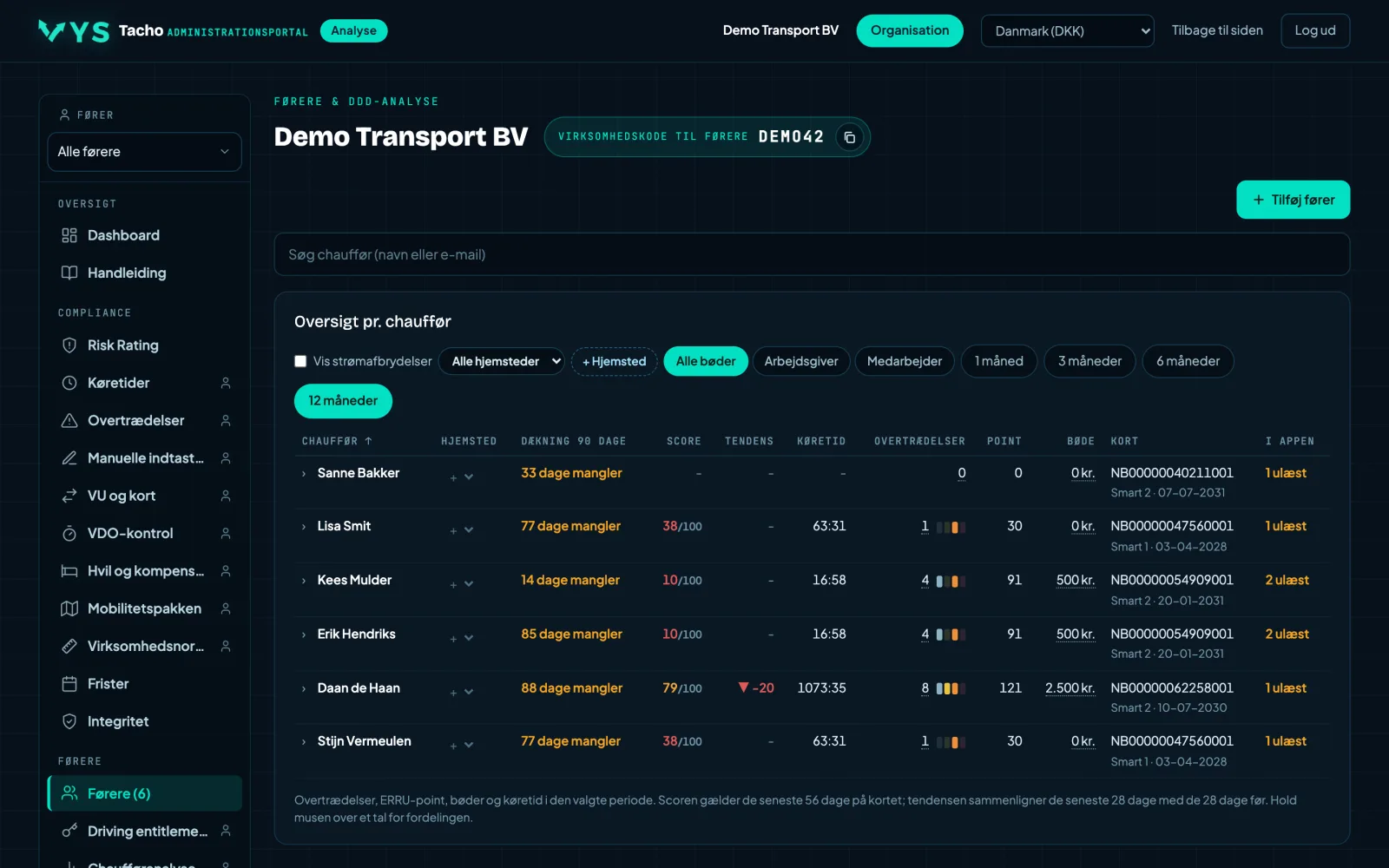Click the Søg chauffør search field

812,254
